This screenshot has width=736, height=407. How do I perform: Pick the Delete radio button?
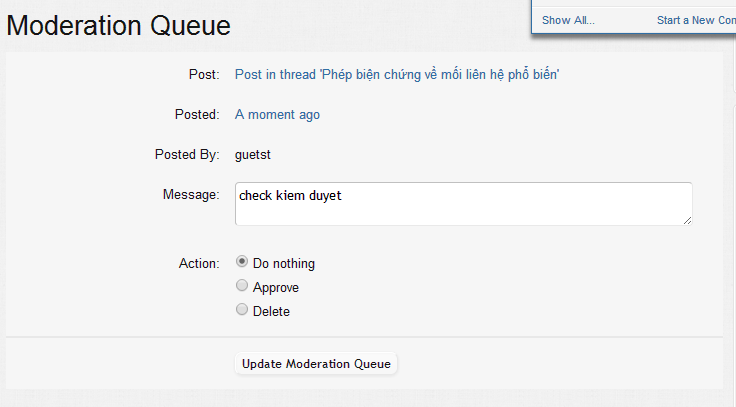coord(241,310)
